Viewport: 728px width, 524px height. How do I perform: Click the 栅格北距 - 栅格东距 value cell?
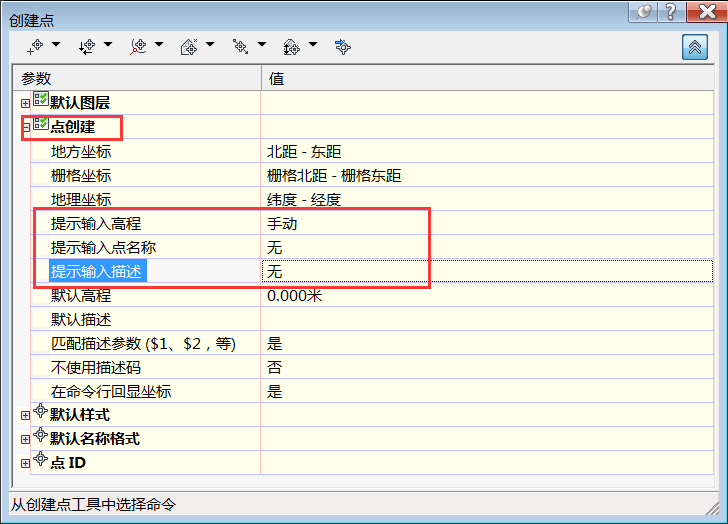point(487,175)
